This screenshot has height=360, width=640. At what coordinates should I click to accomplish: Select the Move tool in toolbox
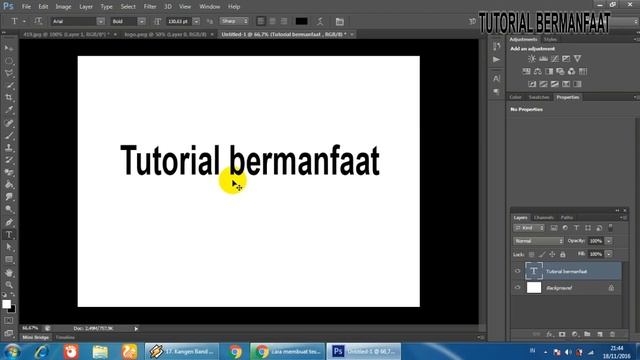(x=9, y=48)
